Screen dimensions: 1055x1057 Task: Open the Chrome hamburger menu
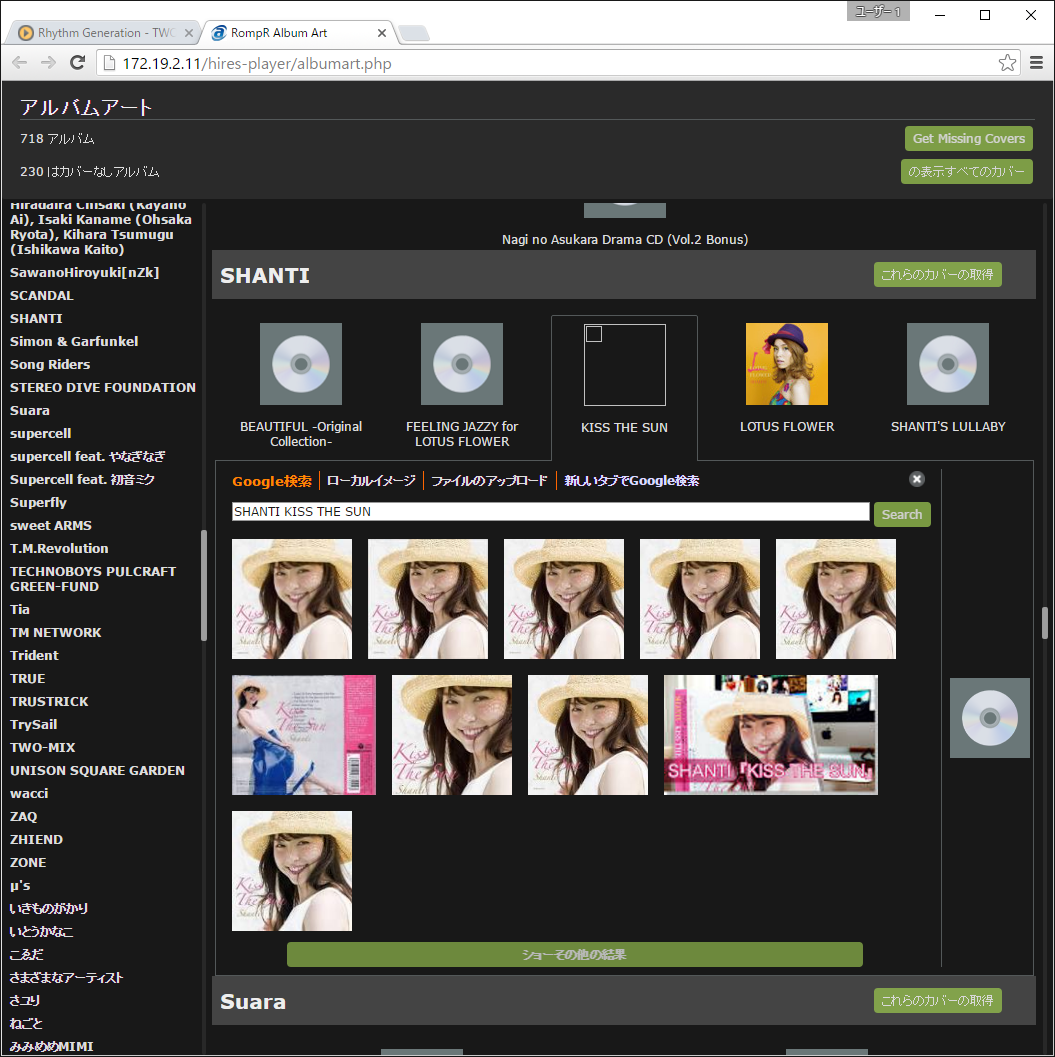[x=1036, y=63]
